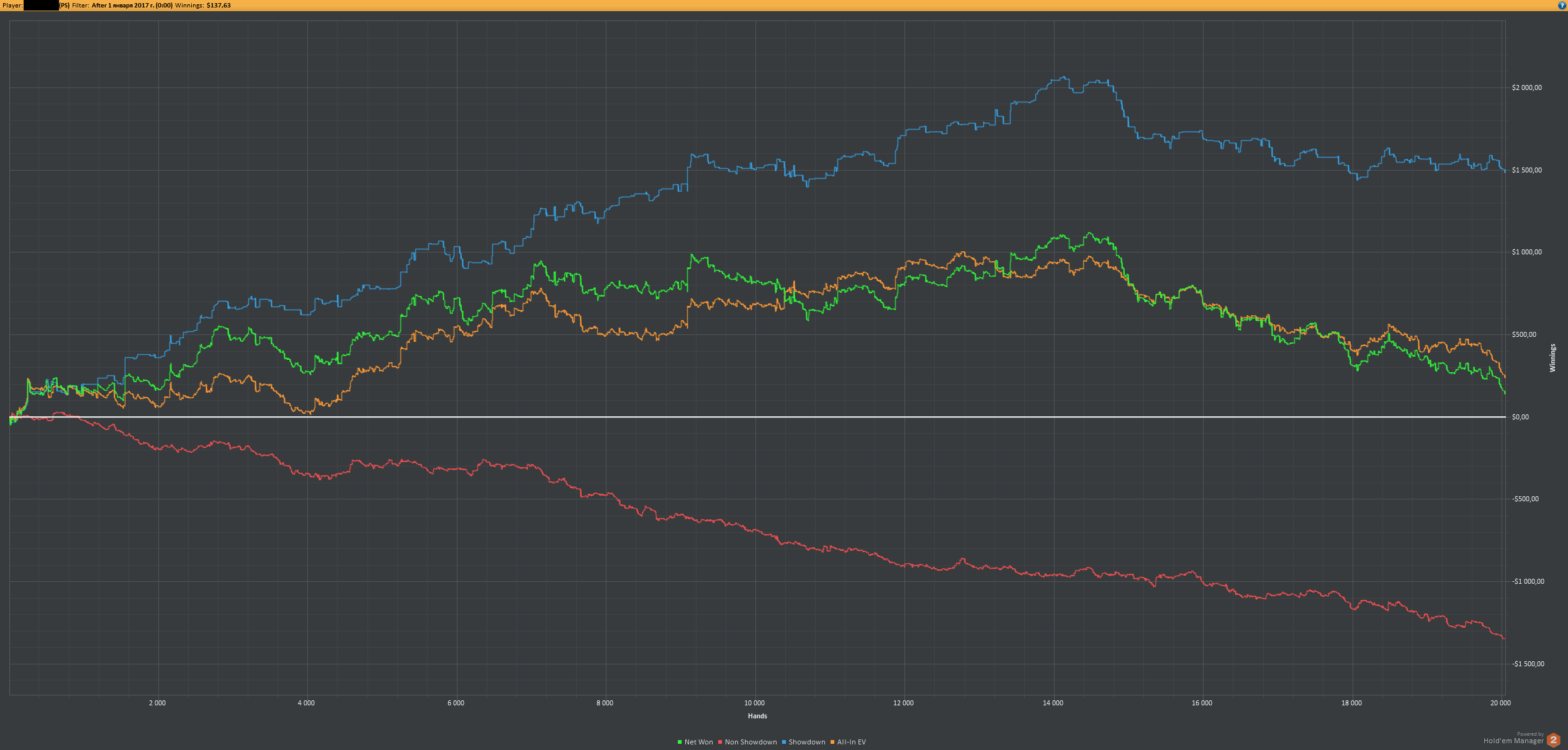Click the -$1 500,00 y-axis tick label
This screenshot has width=1568, height=750.
1528,664
